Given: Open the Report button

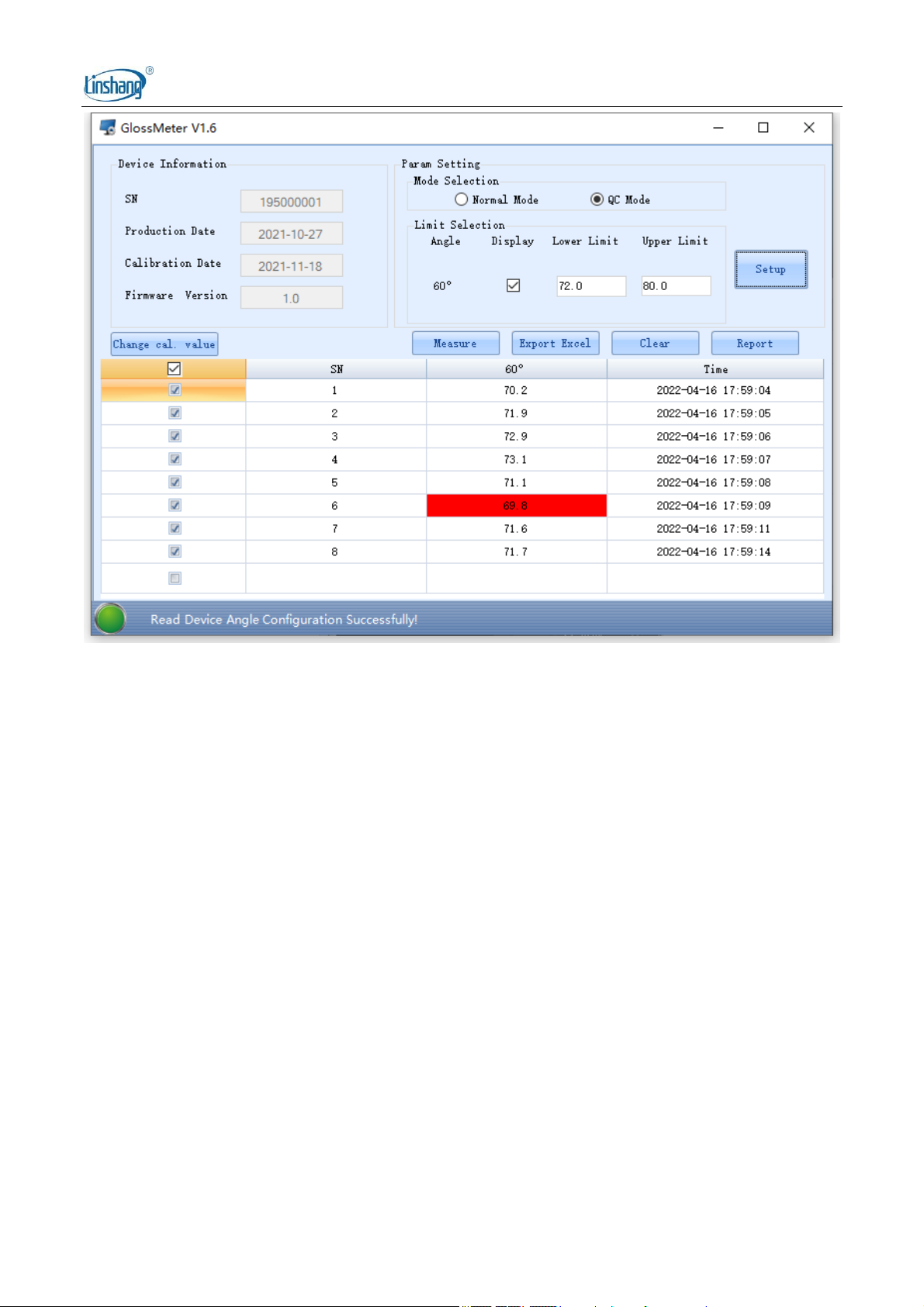Looking at the screenshot, I should [x=754, y=344].
